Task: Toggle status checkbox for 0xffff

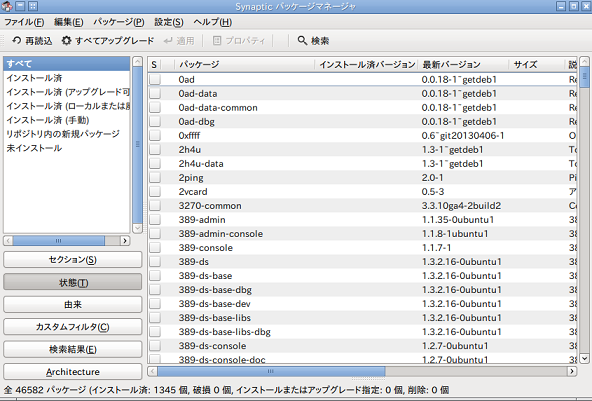Action: [x=155, y=135]
